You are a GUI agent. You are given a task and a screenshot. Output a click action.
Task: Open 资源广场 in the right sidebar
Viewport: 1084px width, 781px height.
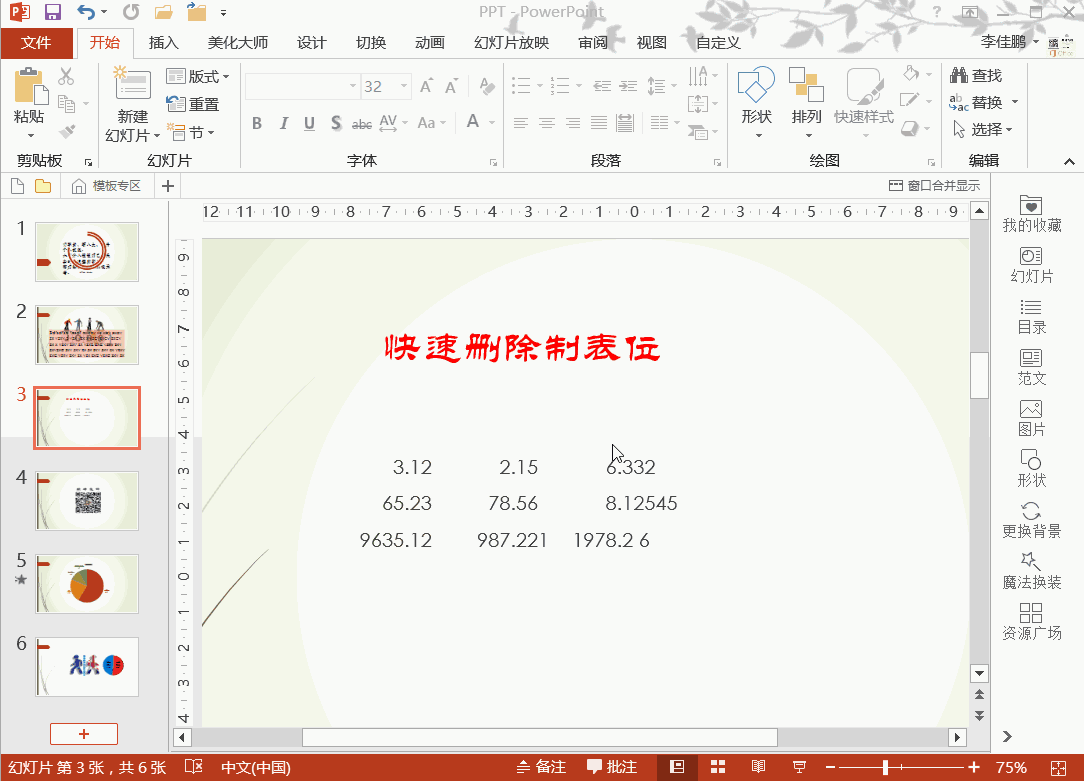click(1031, 622)
